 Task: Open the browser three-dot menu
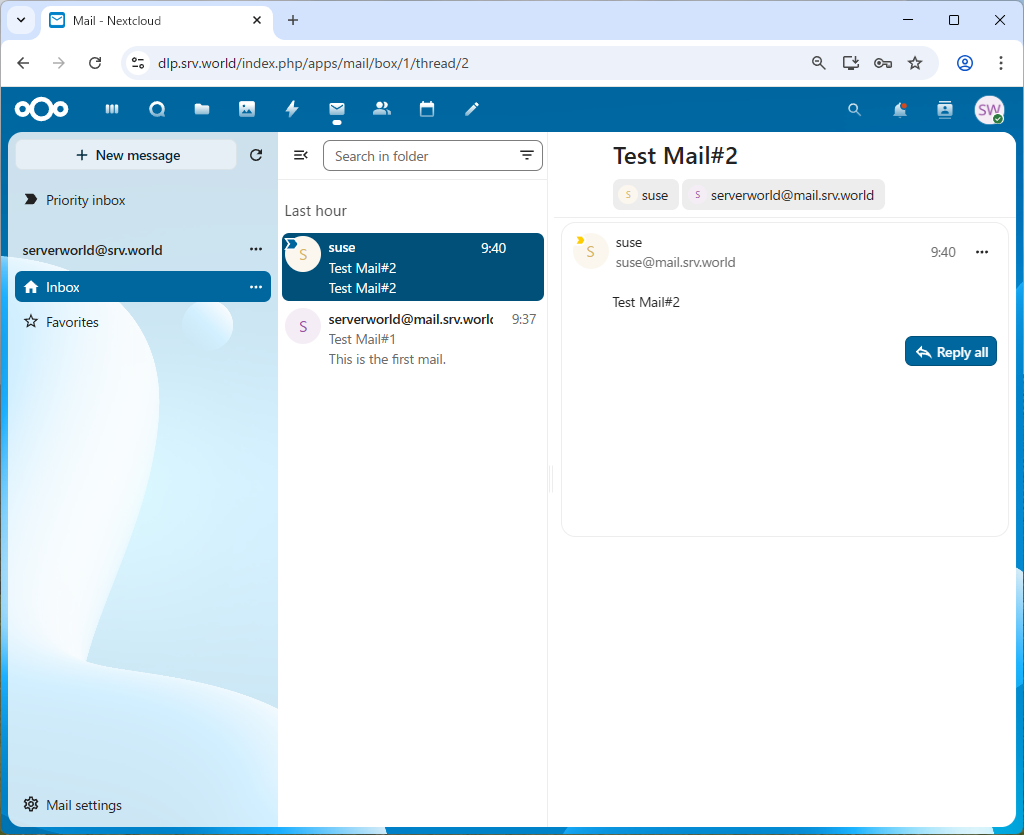point(1000,63)
